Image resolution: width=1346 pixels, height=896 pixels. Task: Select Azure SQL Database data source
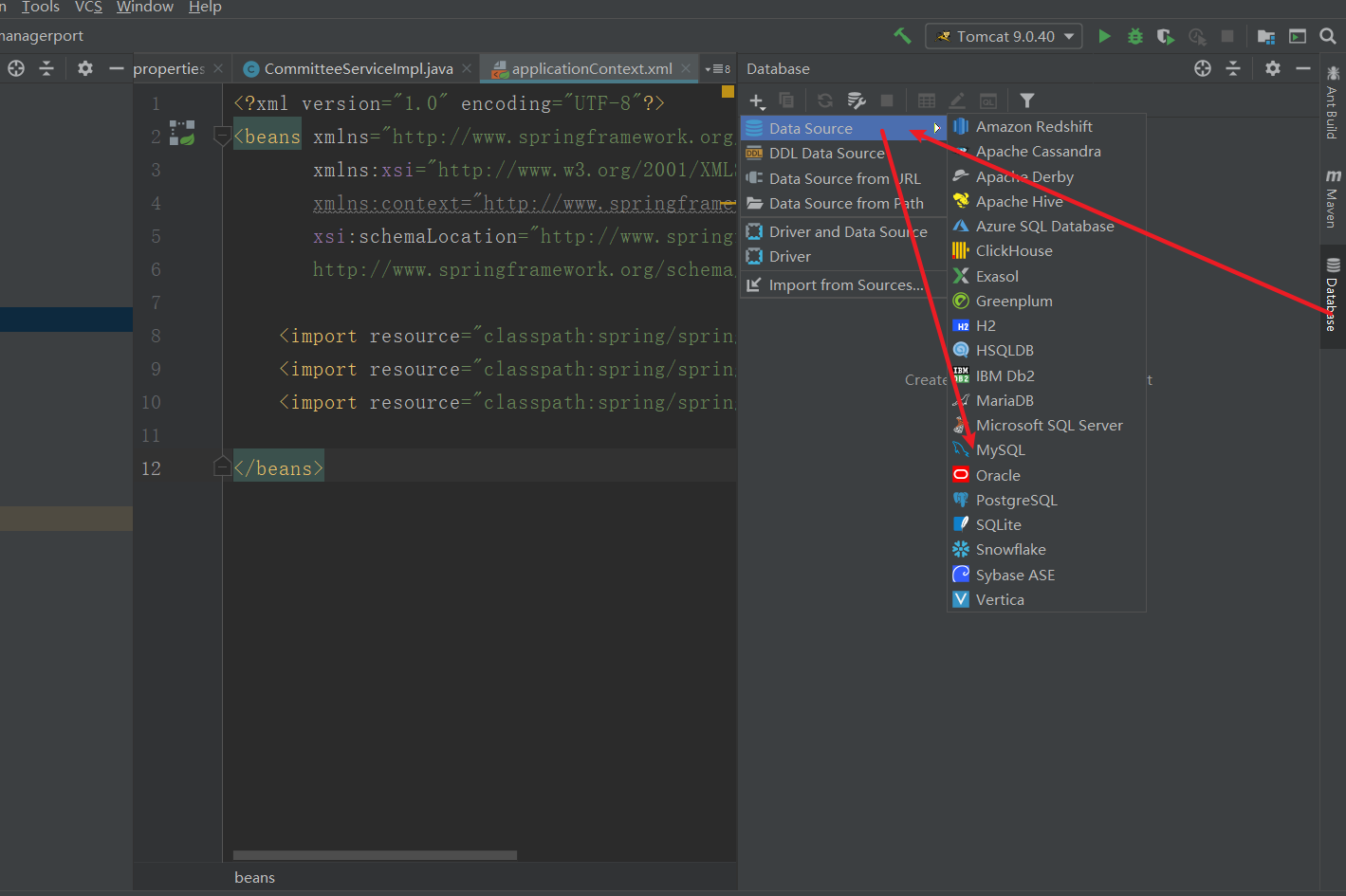pyautogui.click(x=1046, y=226)
